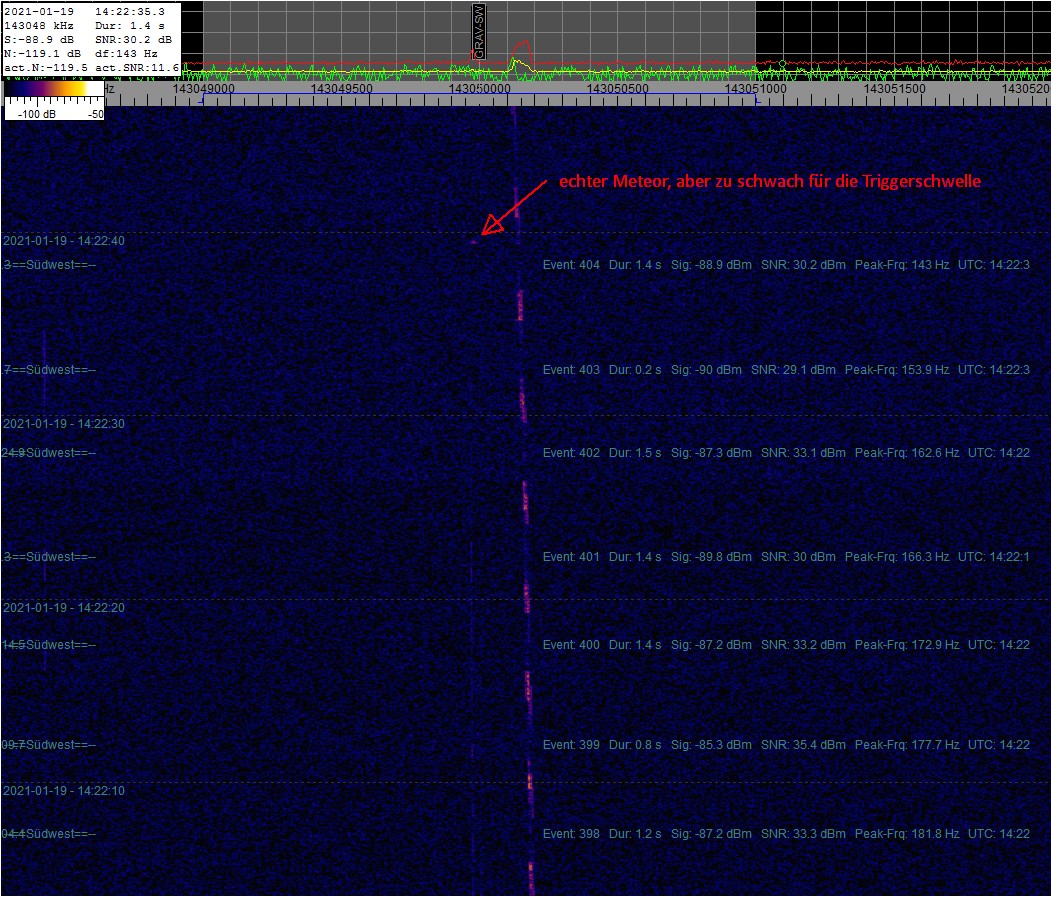Screen dimensions: 1051x897
Task: Select the 143049000 frequency axis tick
Action: tap(203, 89)
